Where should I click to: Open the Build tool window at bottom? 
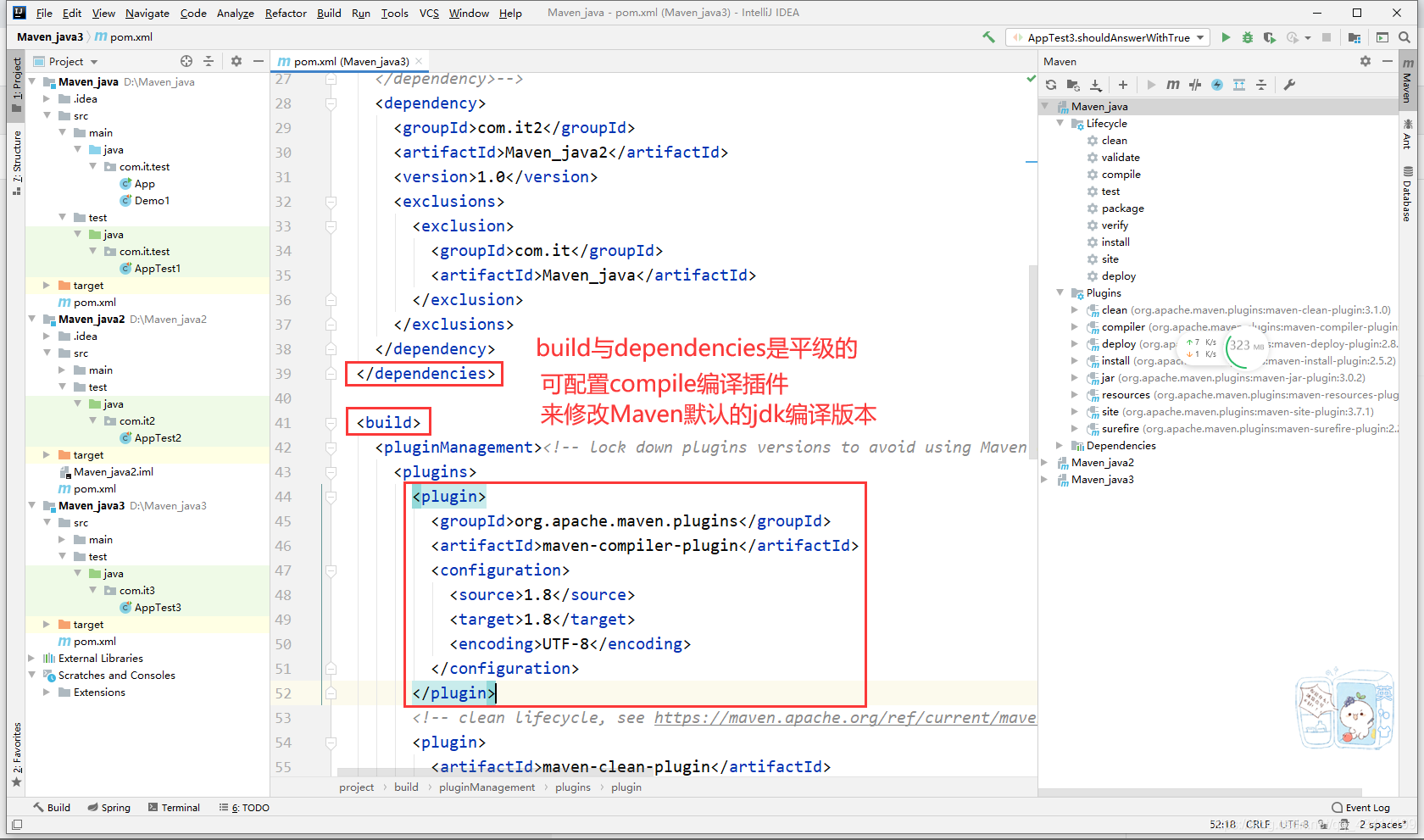(52, 808)
